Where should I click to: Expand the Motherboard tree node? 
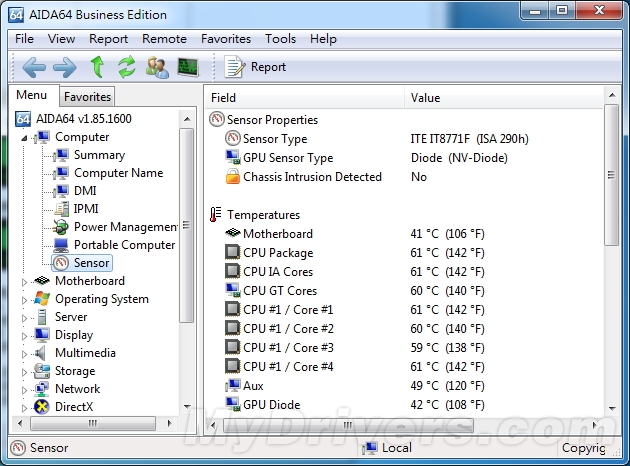26,282
